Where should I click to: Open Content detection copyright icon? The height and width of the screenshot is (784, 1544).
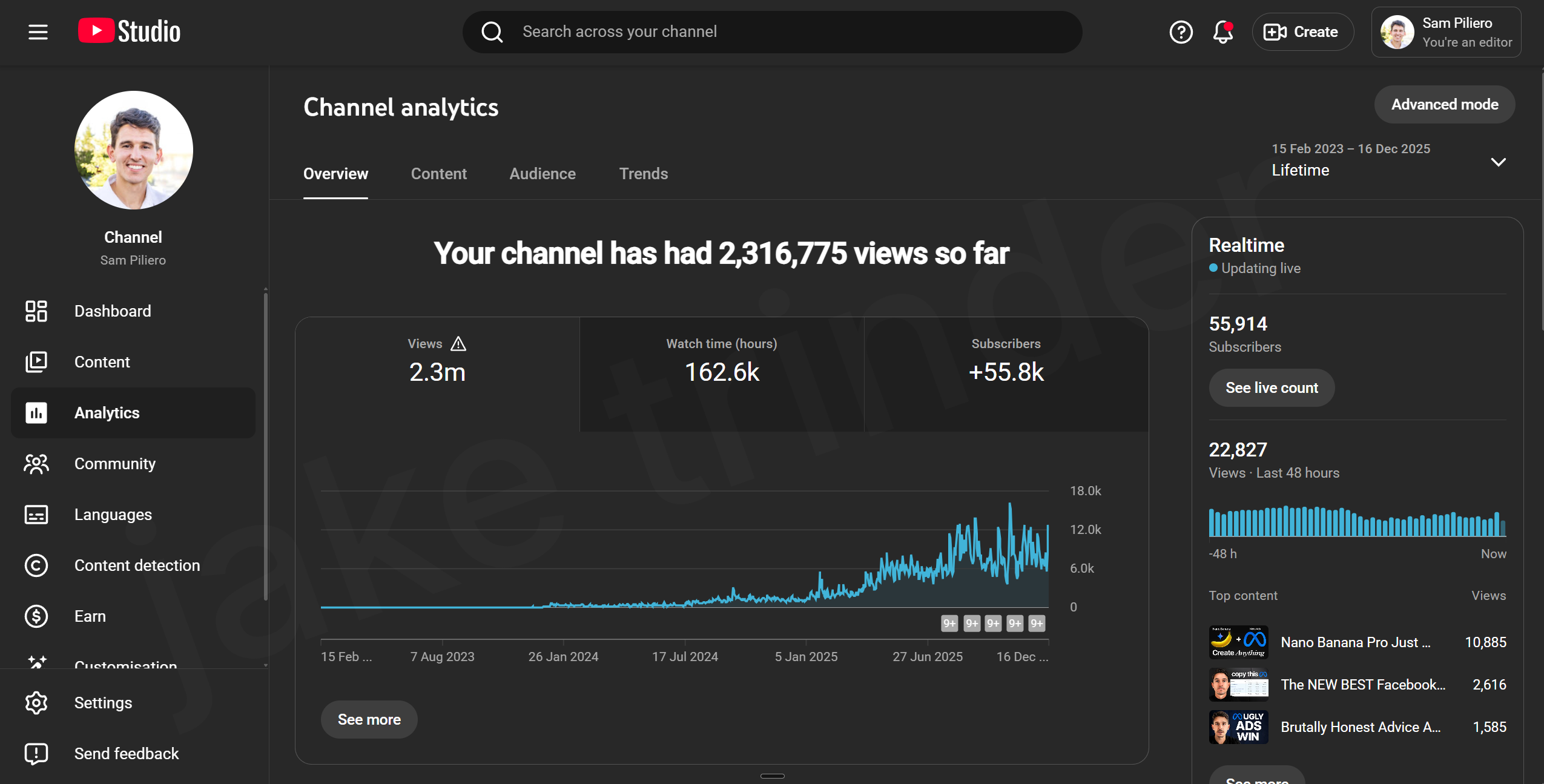(36, 565)
